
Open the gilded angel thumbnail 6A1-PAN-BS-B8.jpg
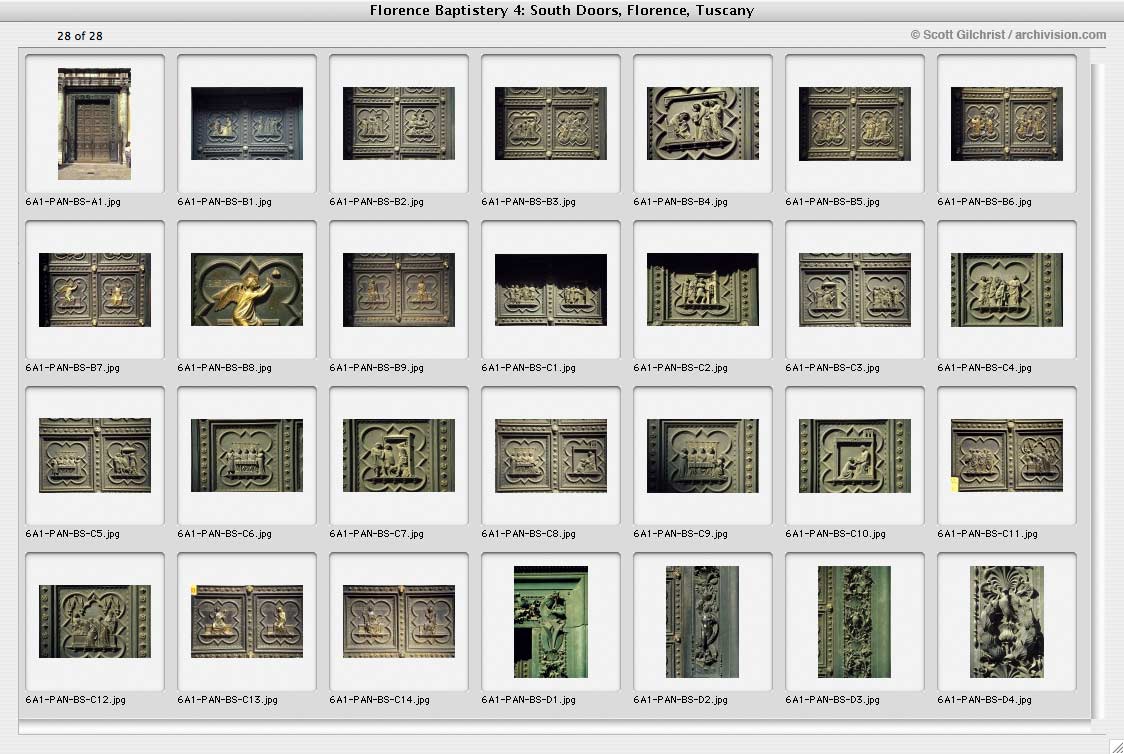coord(247,290)
